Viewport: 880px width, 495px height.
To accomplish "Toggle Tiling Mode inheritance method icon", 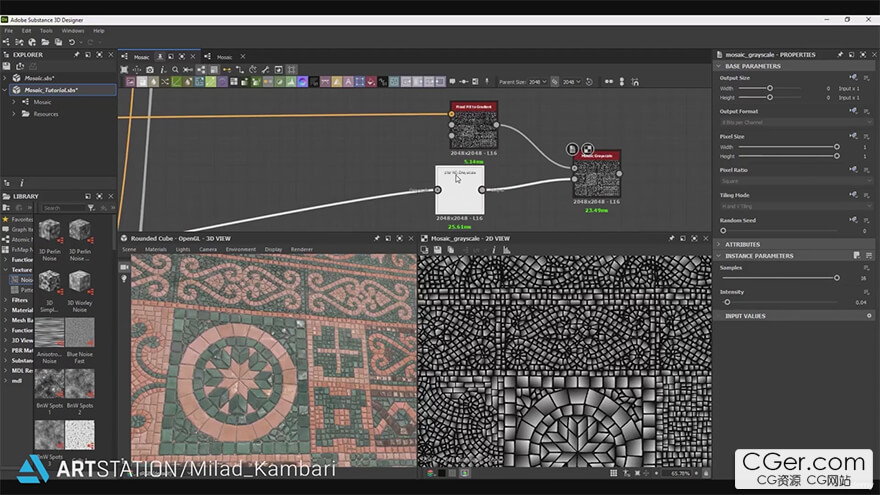I will (853, 195).
